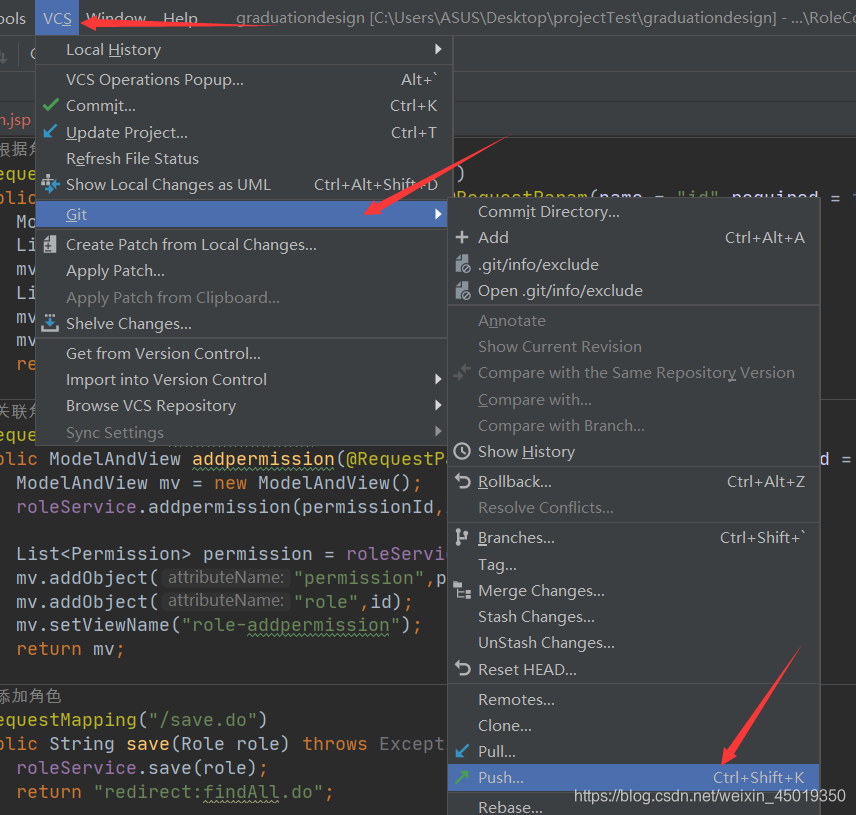Image resolution: width=856 pixels, height=815 pixels.
Task: Click the Ctrl+K shortcut text
Action: pos(413,105)
